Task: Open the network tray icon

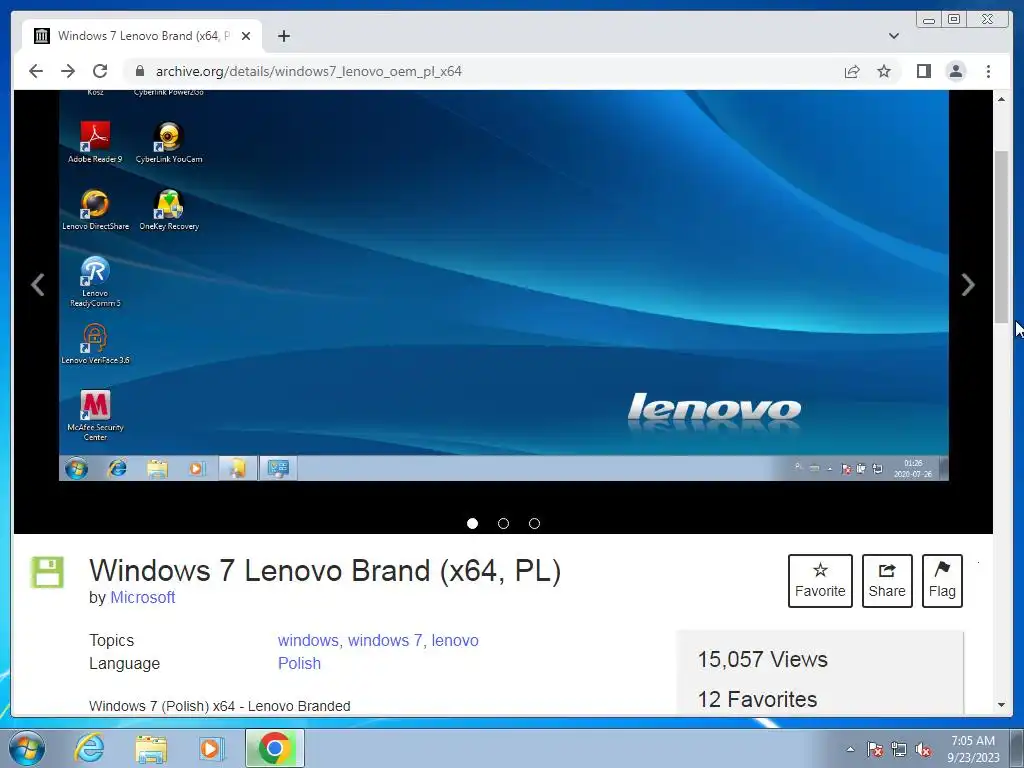Action: (x=899, y=749)
